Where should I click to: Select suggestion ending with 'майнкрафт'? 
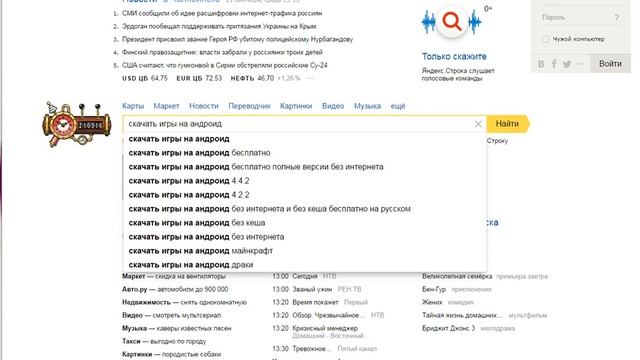304,251
